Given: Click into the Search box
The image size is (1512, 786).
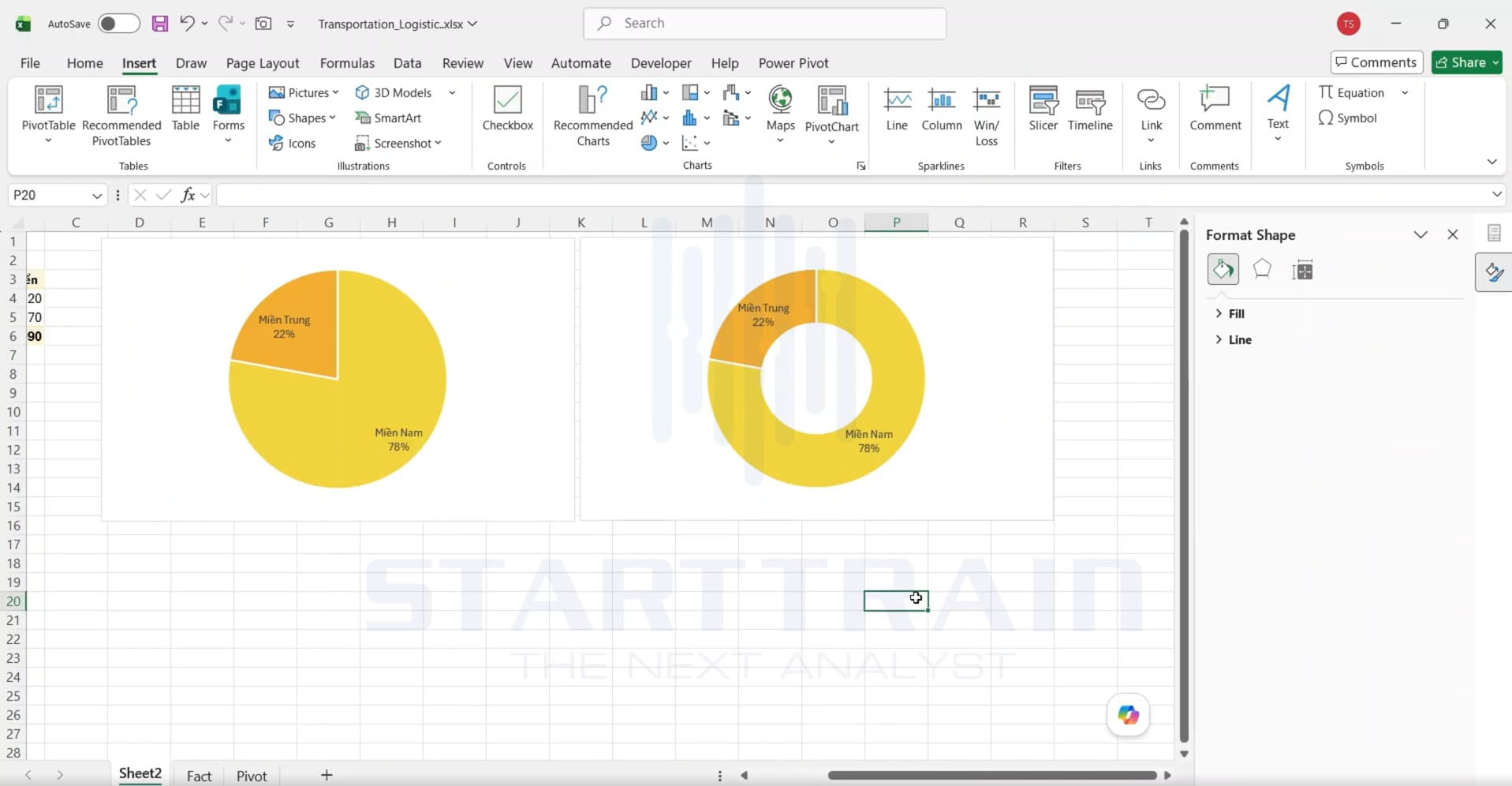Looking at the screenshot, I should (x=765, y=24).
